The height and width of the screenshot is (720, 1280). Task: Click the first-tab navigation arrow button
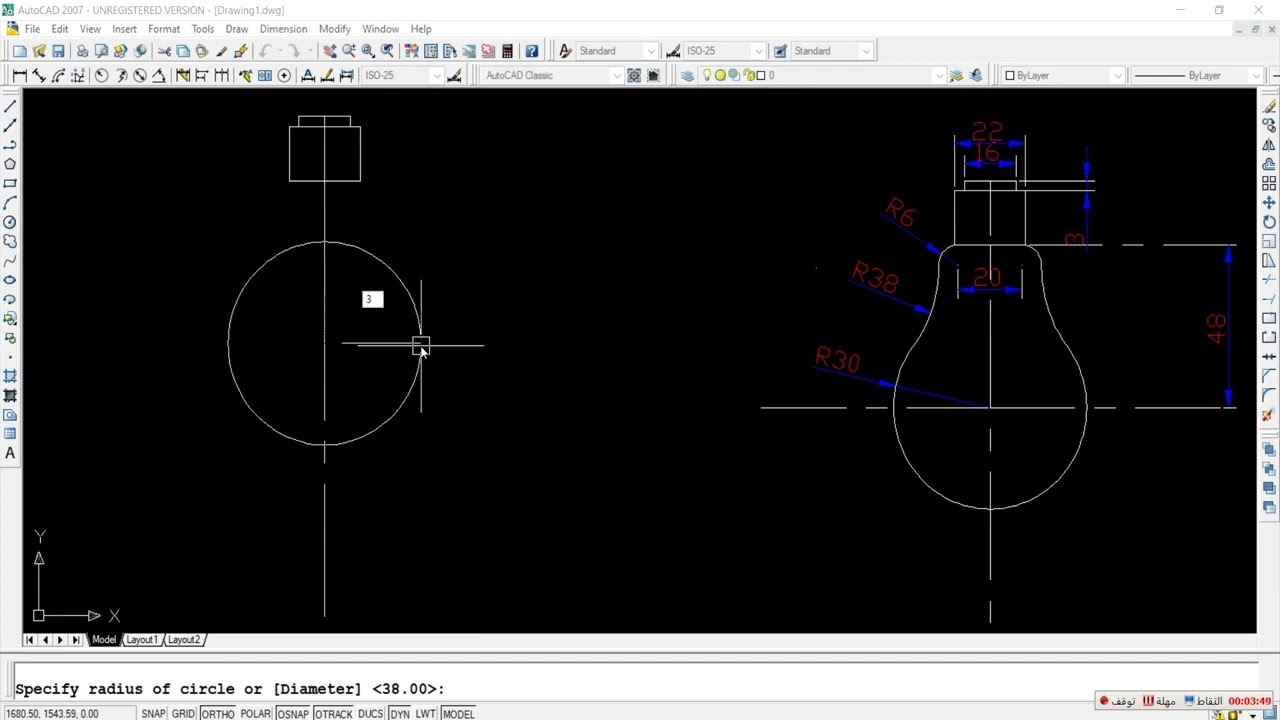(x=29, y=640)
